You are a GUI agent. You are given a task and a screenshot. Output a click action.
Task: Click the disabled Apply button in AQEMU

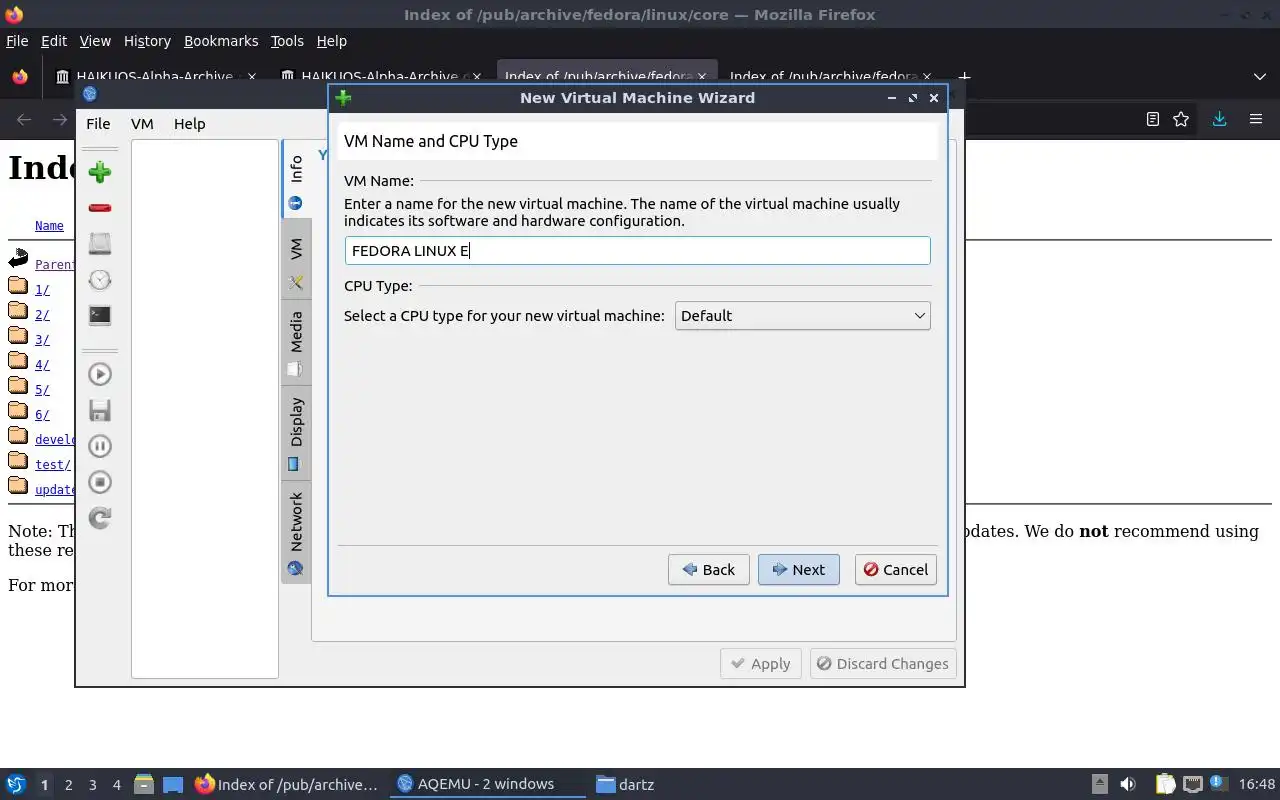760,664
